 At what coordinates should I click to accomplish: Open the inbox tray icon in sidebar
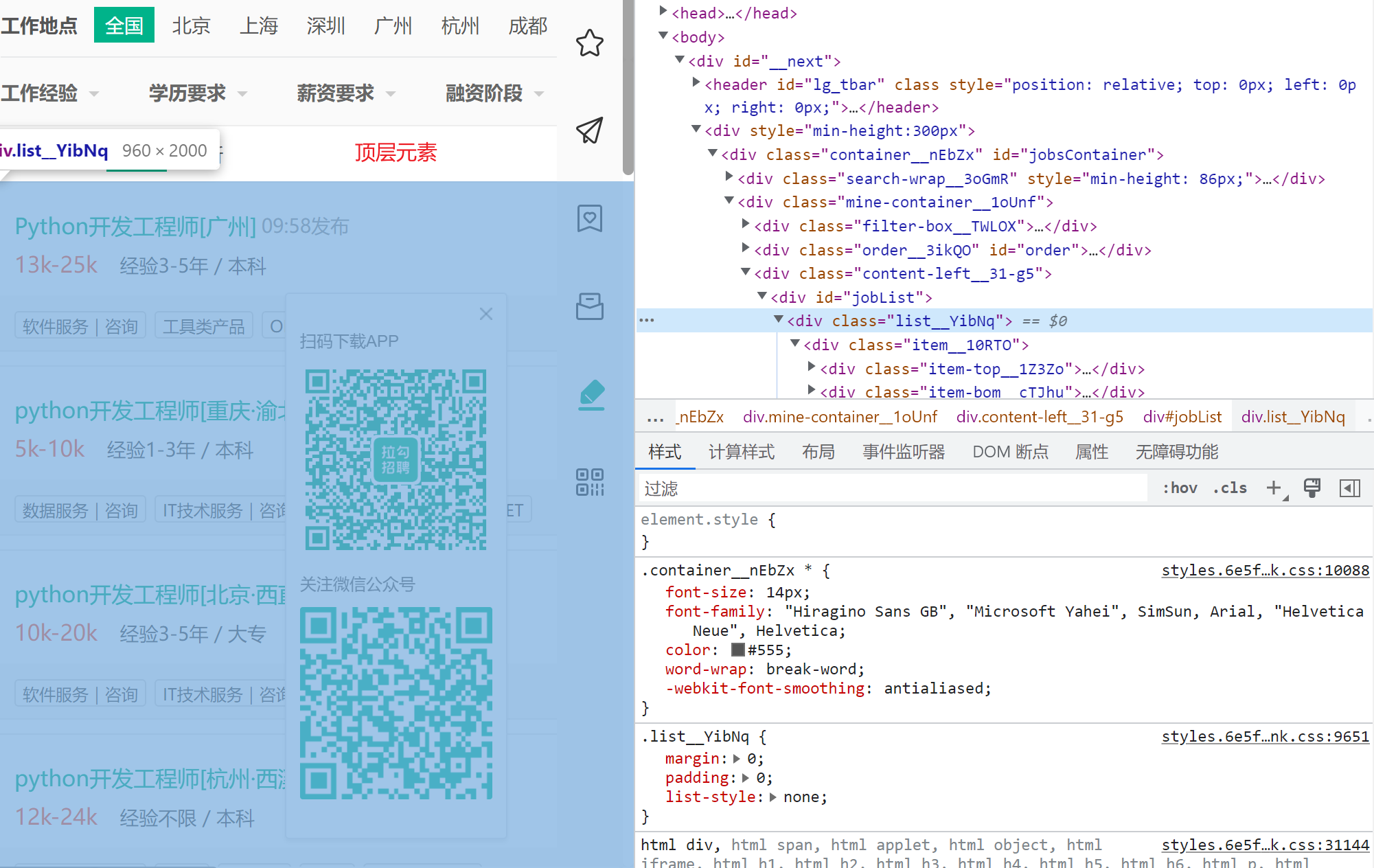589,307
